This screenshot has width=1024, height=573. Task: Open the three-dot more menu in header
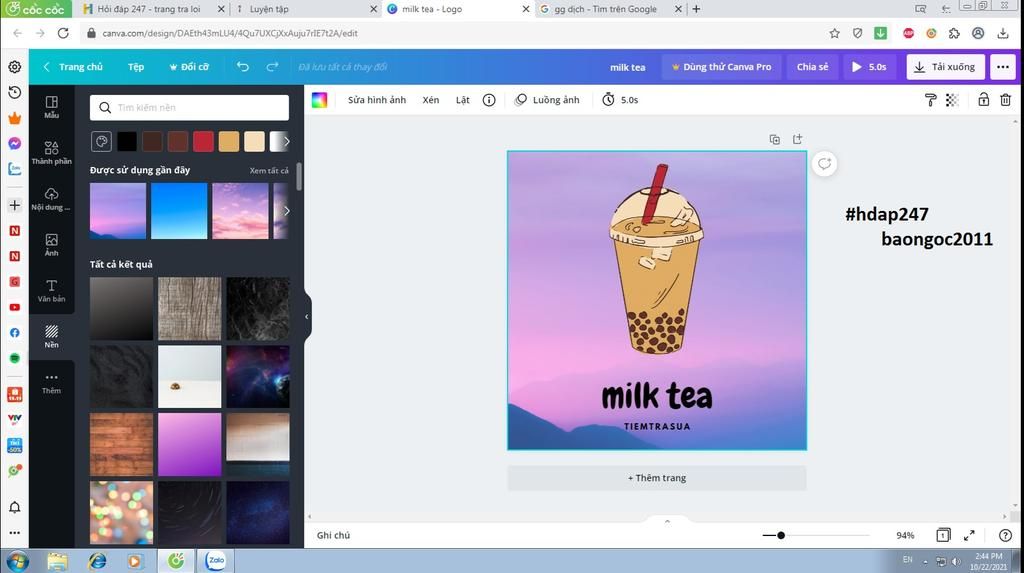[1003, 67]
